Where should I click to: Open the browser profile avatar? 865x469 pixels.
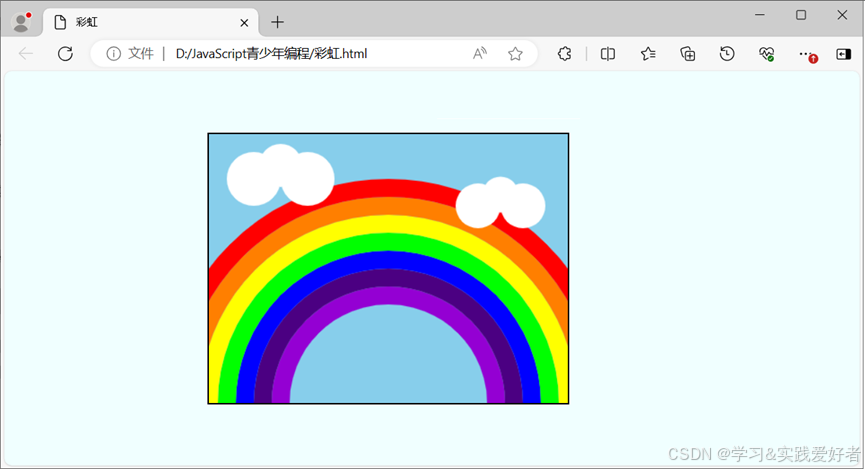tap(22, 22)
